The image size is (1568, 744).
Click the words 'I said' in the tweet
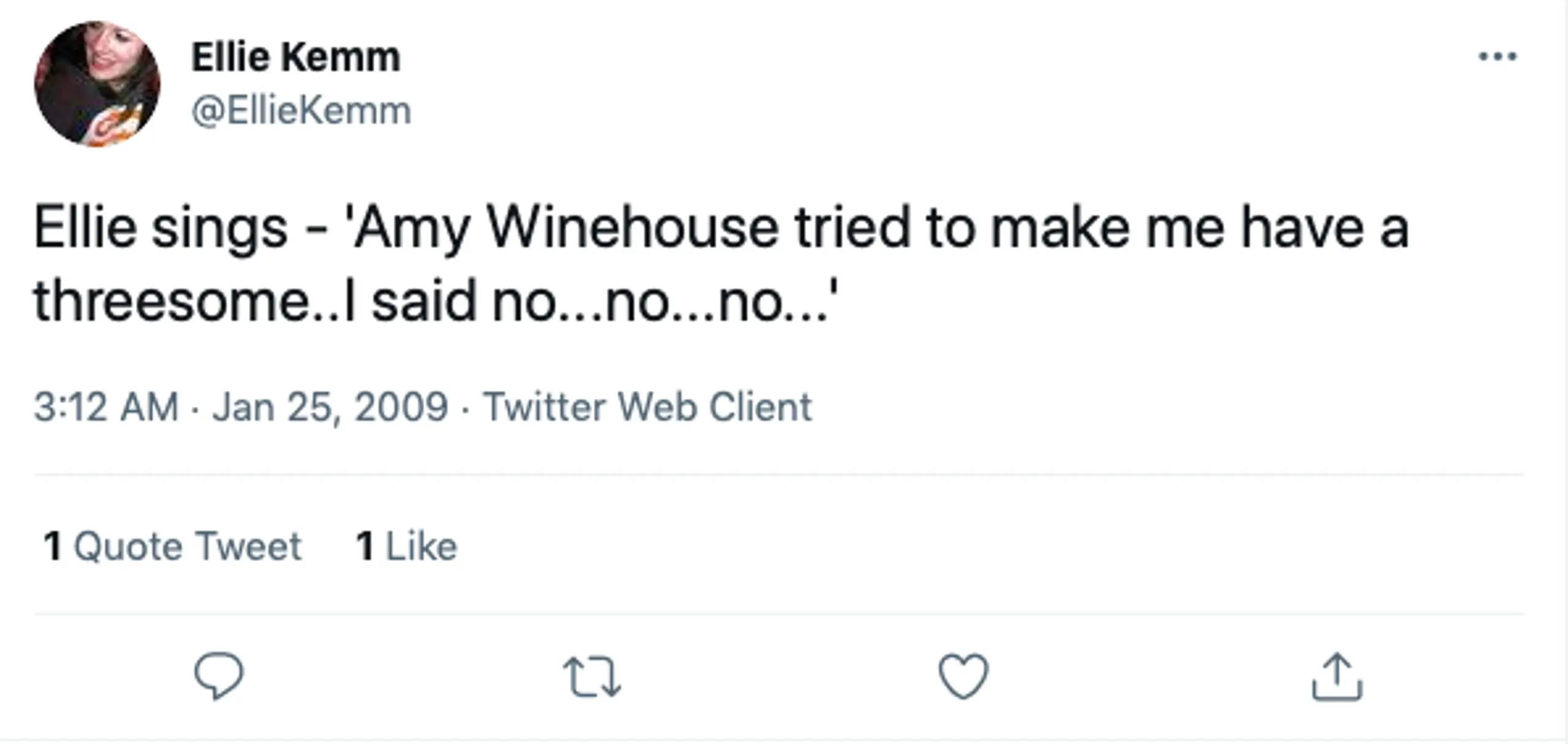point(410,301)
